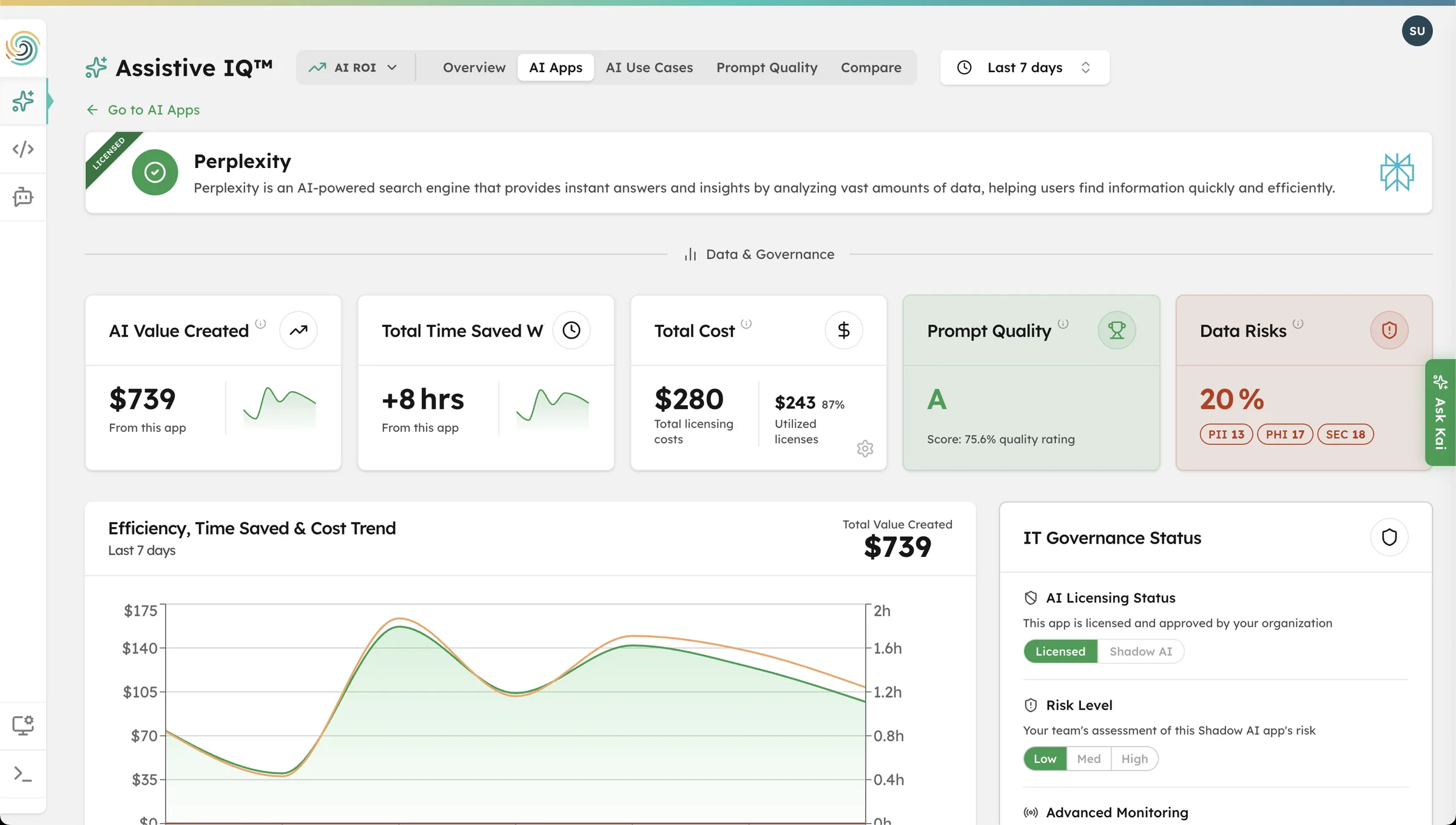The width and height of the screenshot is (1456, 825).
Task: Set licensing status to Licensed
Action: pyautogui.click(x=1060, y=651)
